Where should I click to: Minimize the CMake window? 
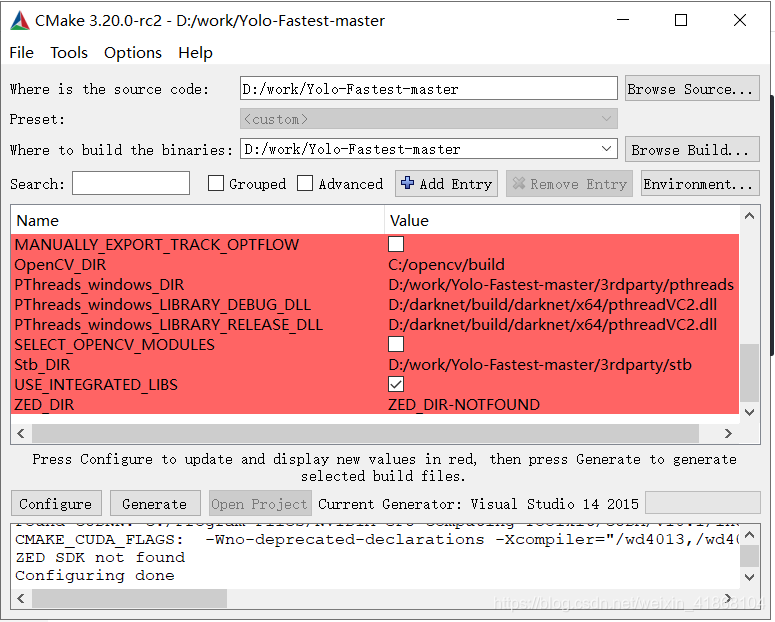[623, 20]
